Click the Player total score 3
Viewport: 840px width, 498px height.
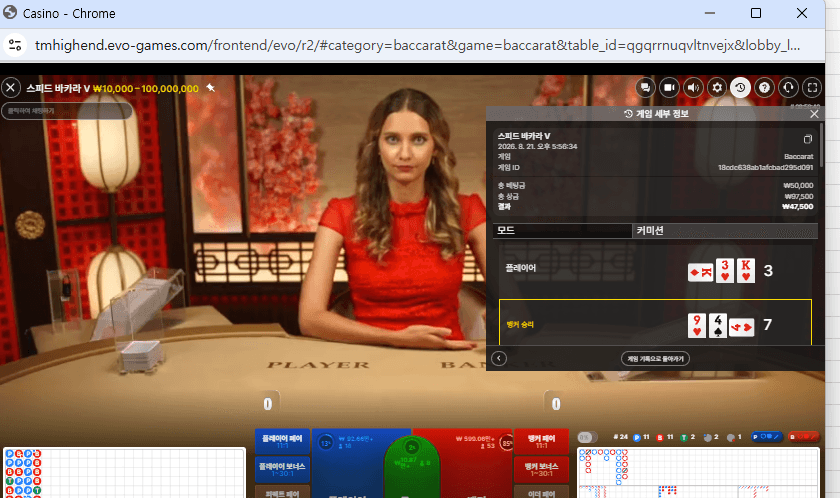[768, 271]
